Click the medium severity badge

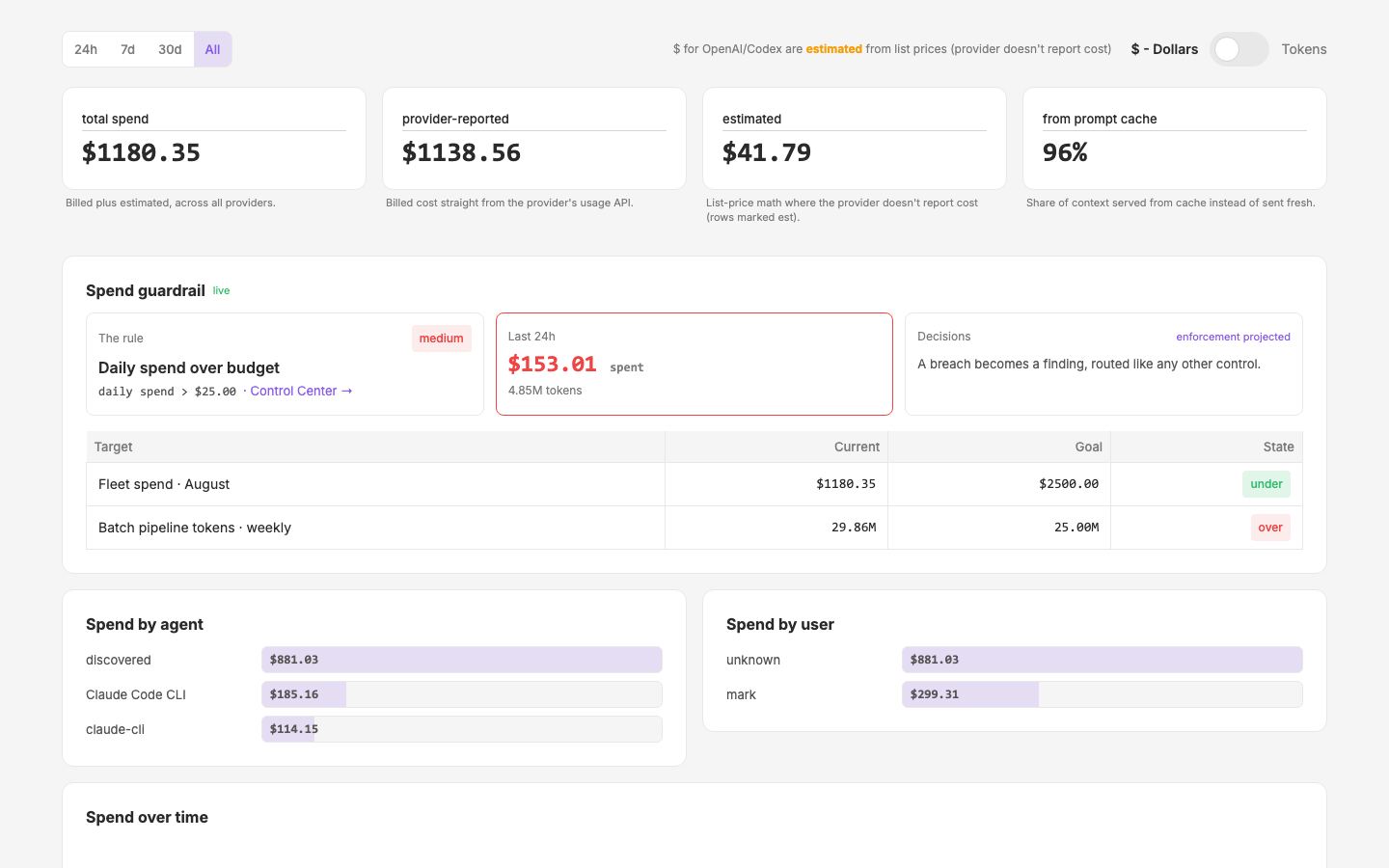click(441, 339)
